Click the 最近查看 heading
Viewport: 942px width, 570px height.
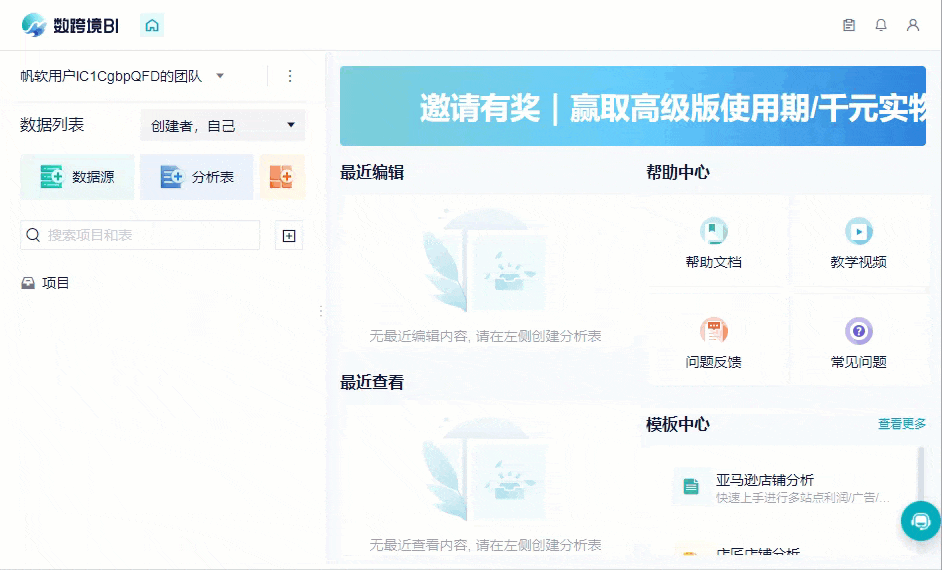[x=372, y=382]
